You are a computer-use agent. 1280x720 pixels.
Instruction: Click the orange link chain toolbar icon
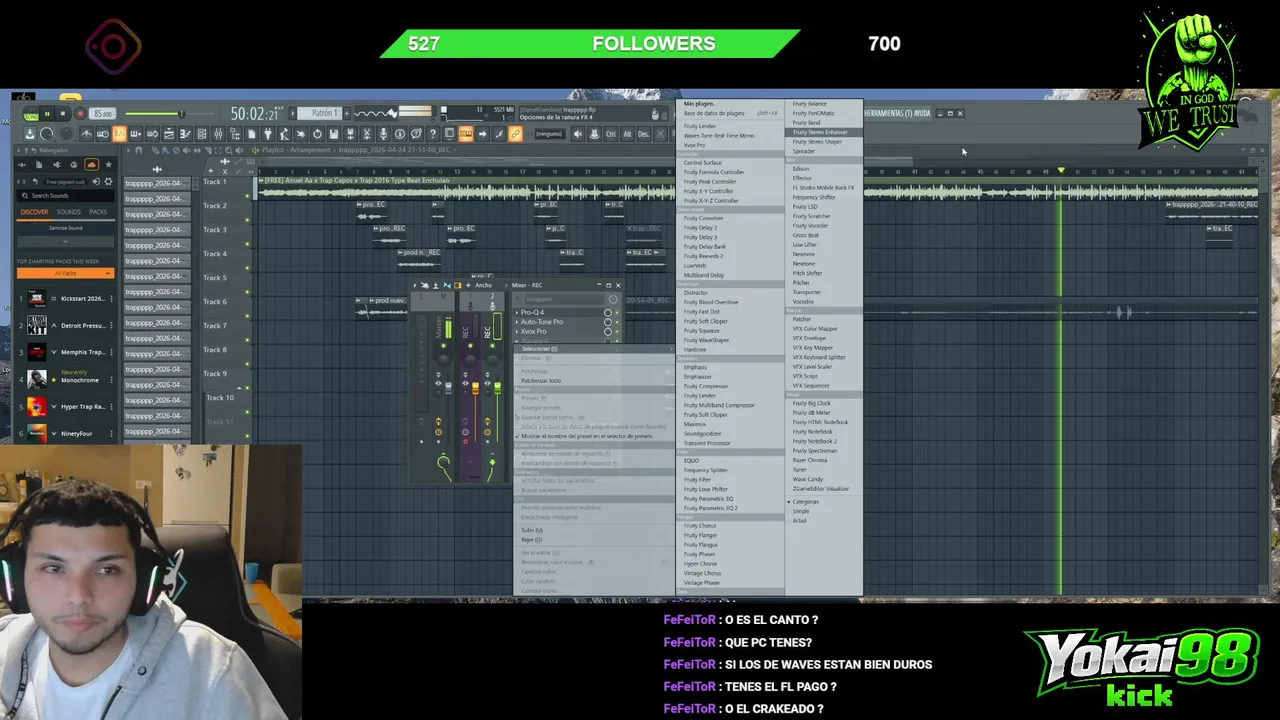tap(515, 134)
